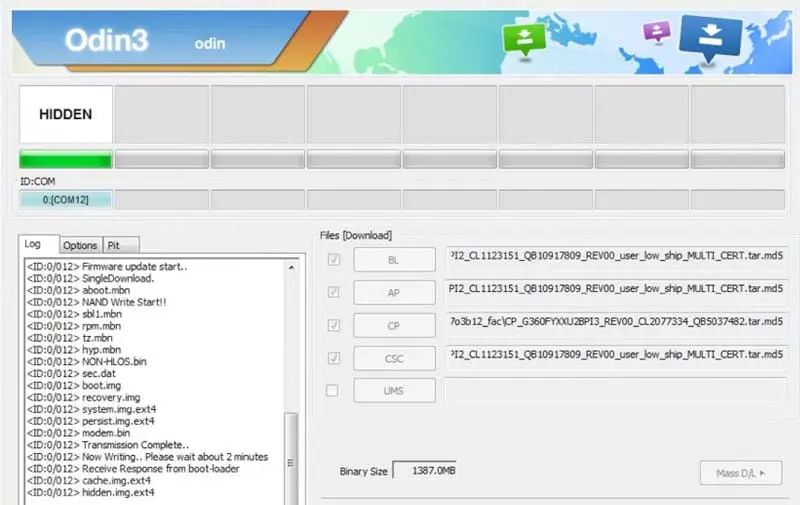The width and height of the screenshot is (800, 505).
Task: Click log line persist.img.ext4
Action: tap(91, 421)
